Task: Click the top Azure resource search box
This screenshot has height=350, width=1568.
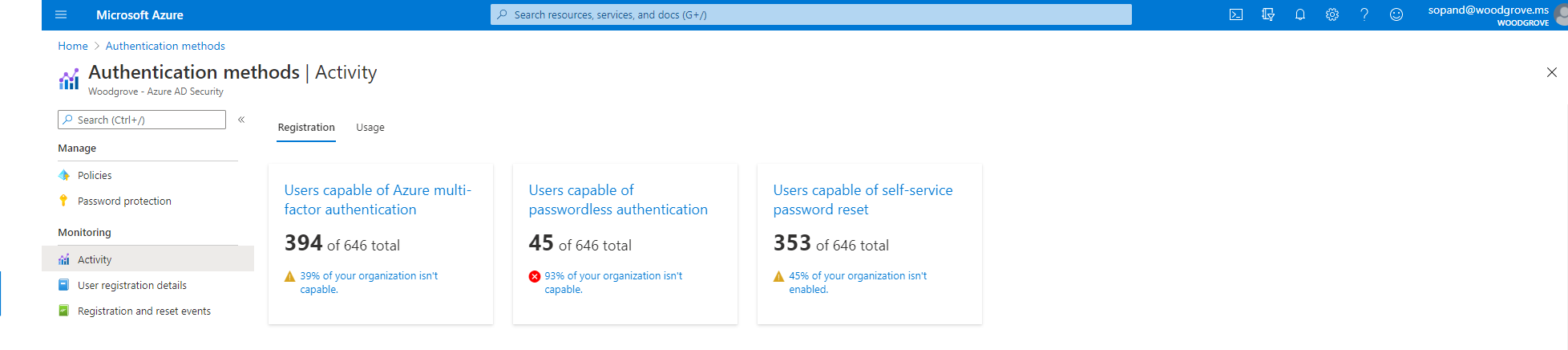Action: point(810,14)
